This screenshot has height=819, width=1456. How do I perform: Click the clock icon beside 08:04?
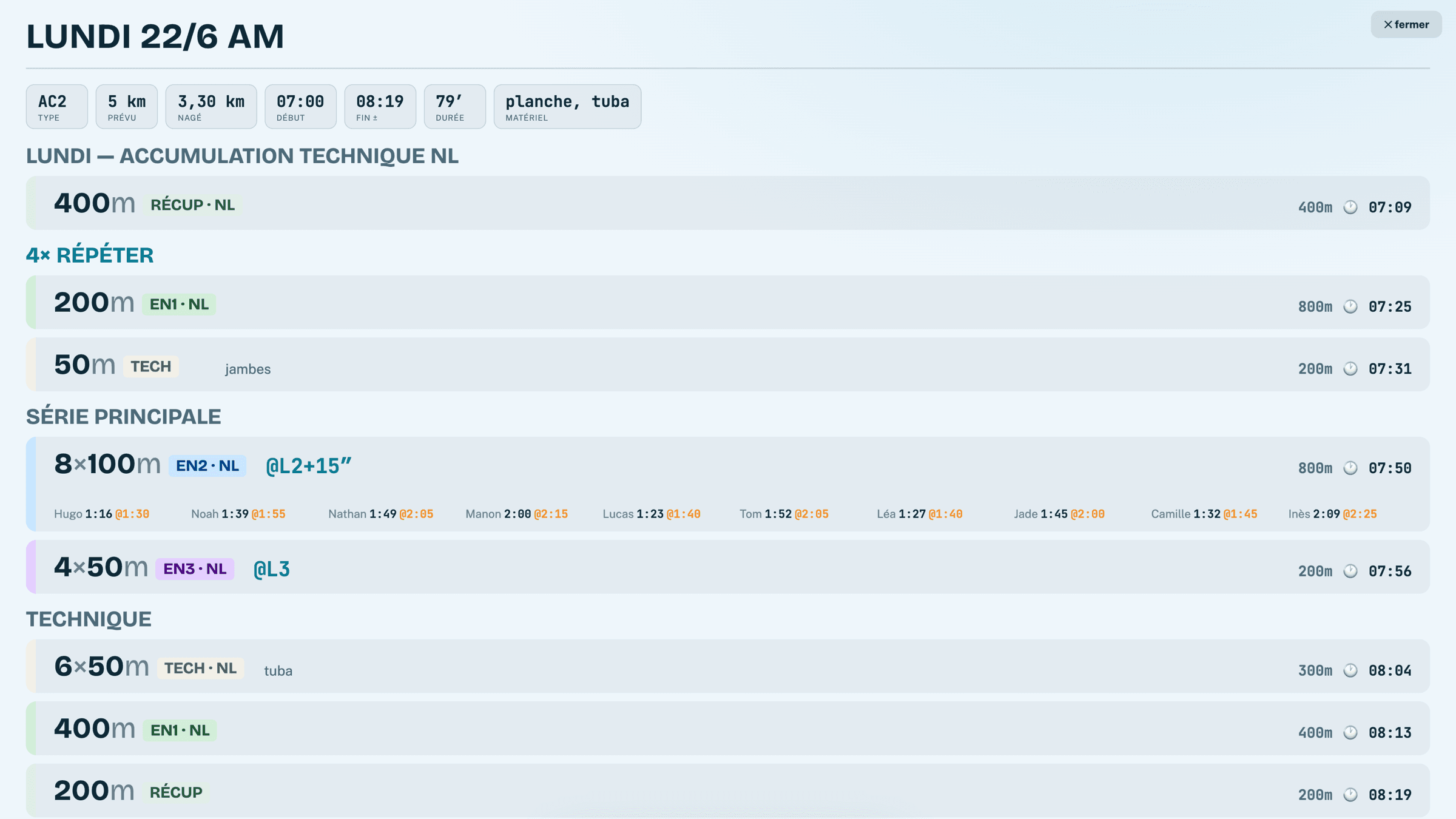1350,671
